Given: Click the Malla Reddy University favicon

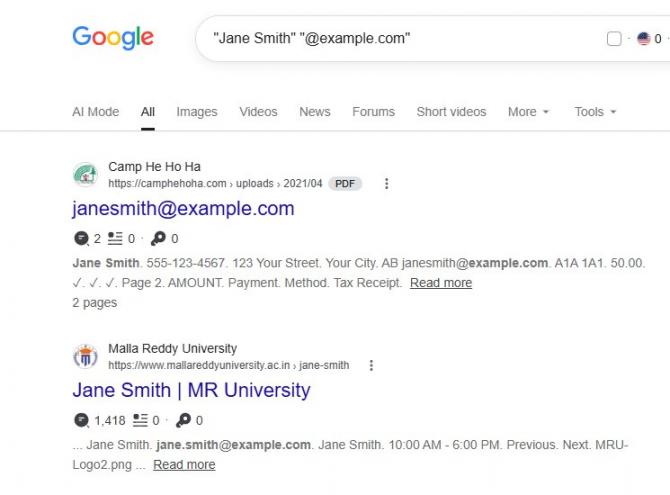Looking at the screenshot, I should point(85,357).
